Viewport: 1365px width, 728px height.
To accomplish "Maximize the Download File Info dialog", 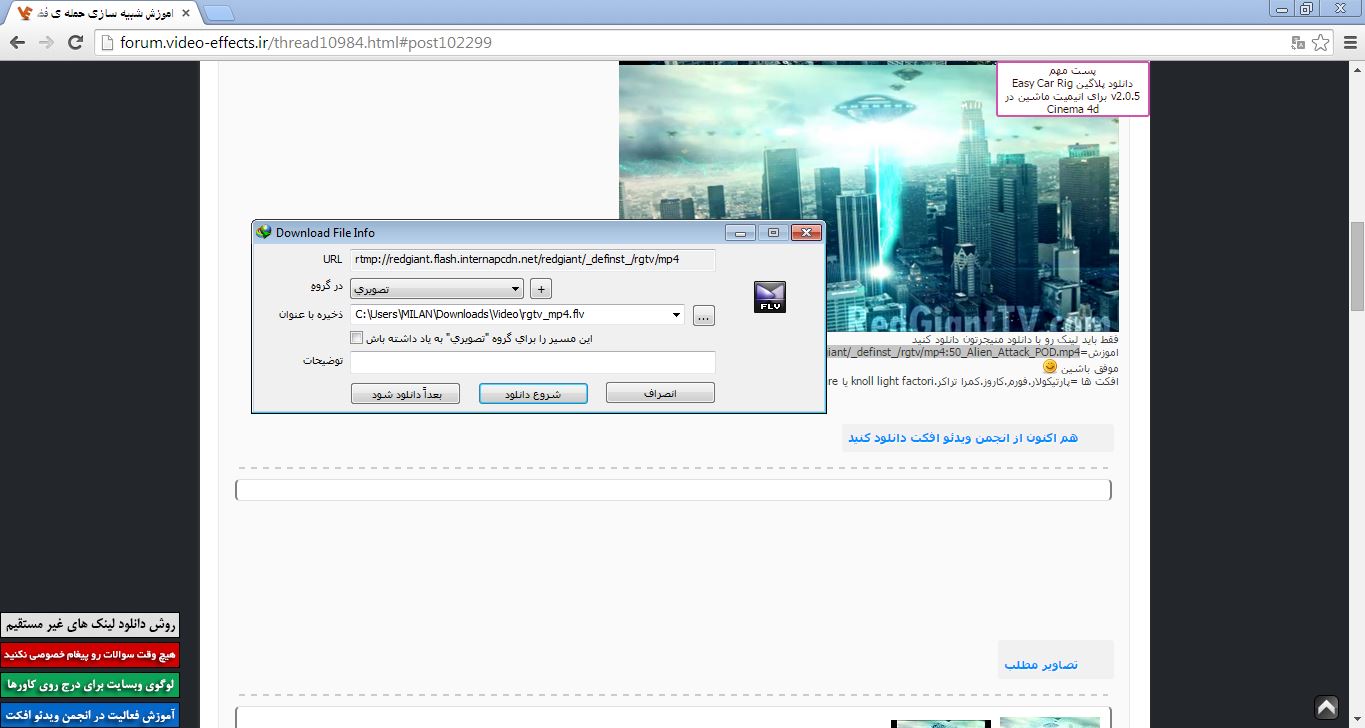I will [773, 233].
